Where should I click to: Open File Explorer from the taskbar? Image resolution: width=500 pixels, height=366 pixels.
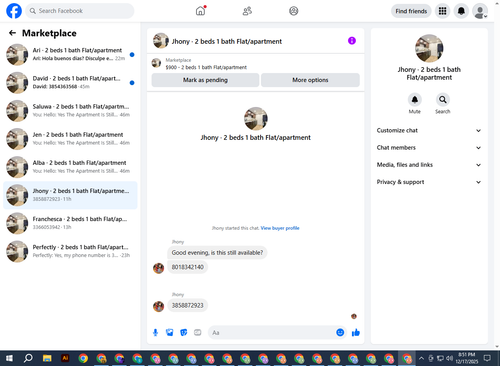click(x=47, y=358)
